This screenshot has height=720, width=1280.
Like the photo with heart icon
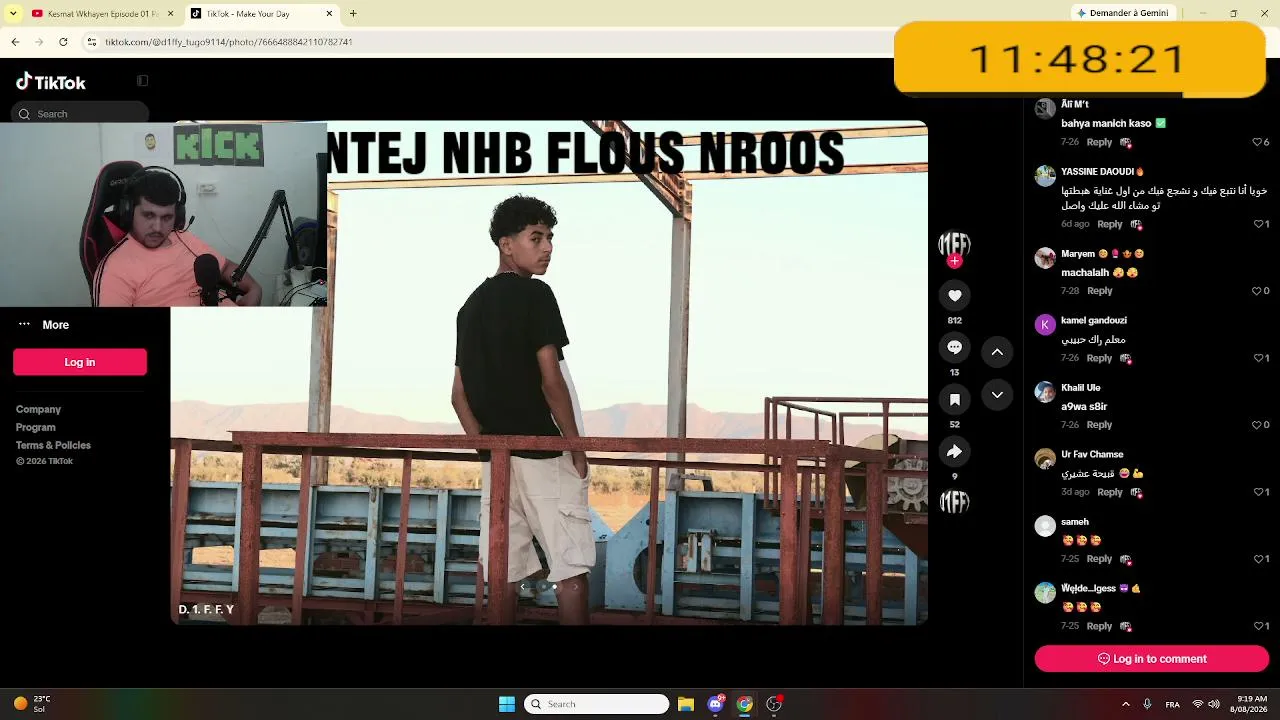coord(955,295)
